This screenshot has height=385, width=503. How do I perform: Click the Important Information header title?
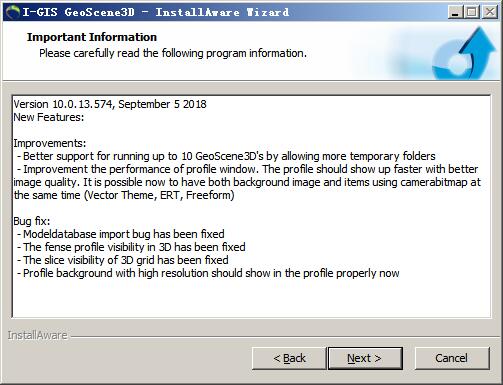(x=92, y=37)
